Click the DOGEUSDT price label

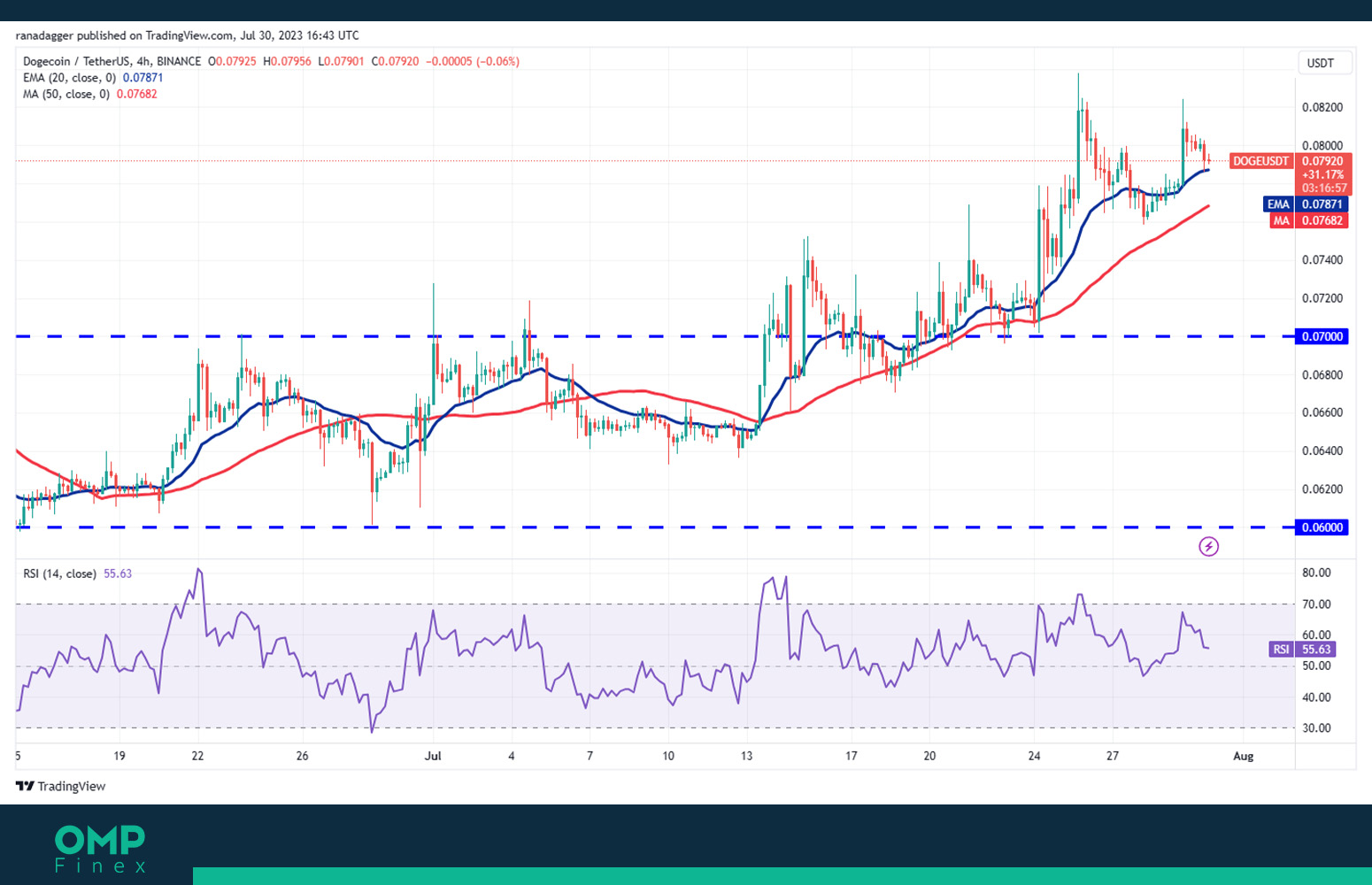[x=1260, y=161]
